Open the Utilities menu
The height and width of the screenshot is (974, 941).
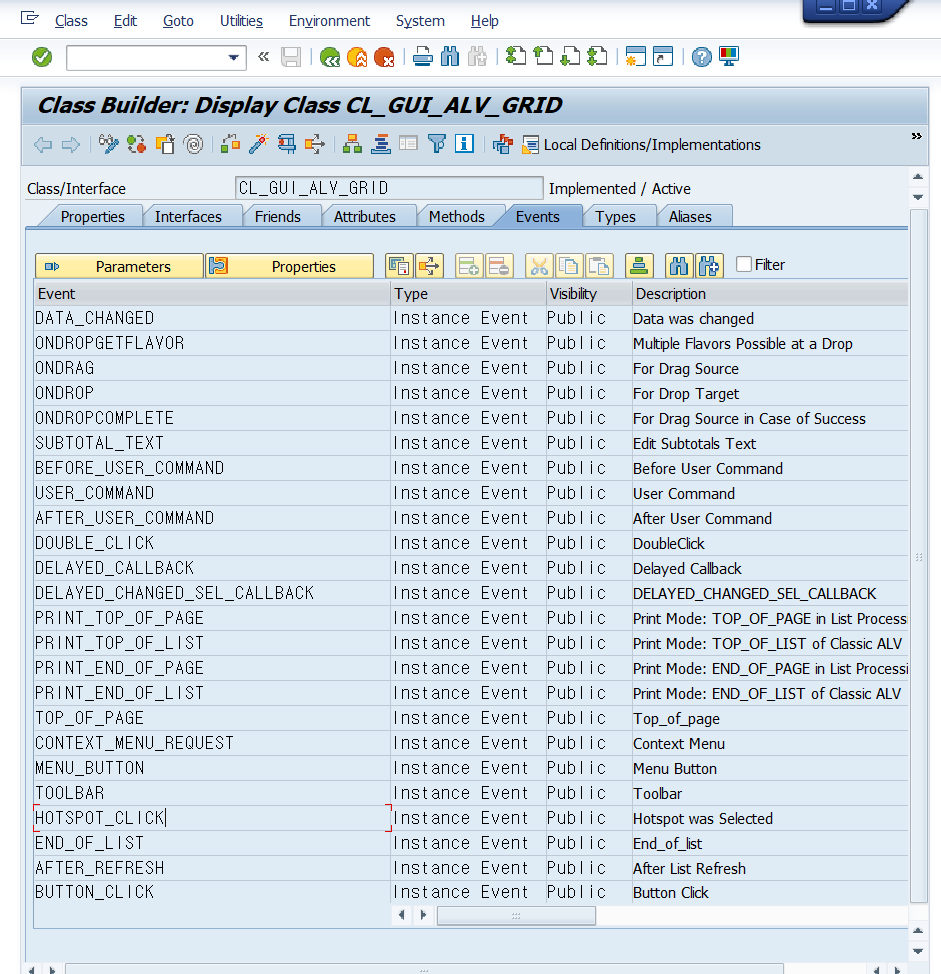pyautogui.click(x=242, y=21)
